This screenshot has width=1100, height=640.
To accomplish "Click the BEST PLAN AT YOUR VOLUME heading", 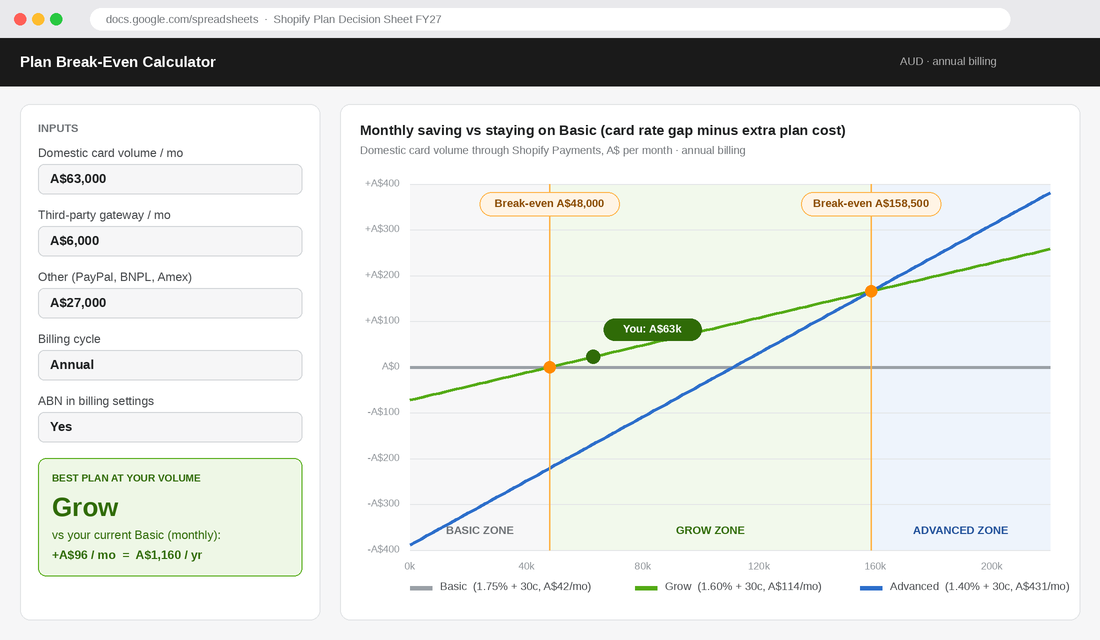I will pyautogui.click(x=126, y=478).
